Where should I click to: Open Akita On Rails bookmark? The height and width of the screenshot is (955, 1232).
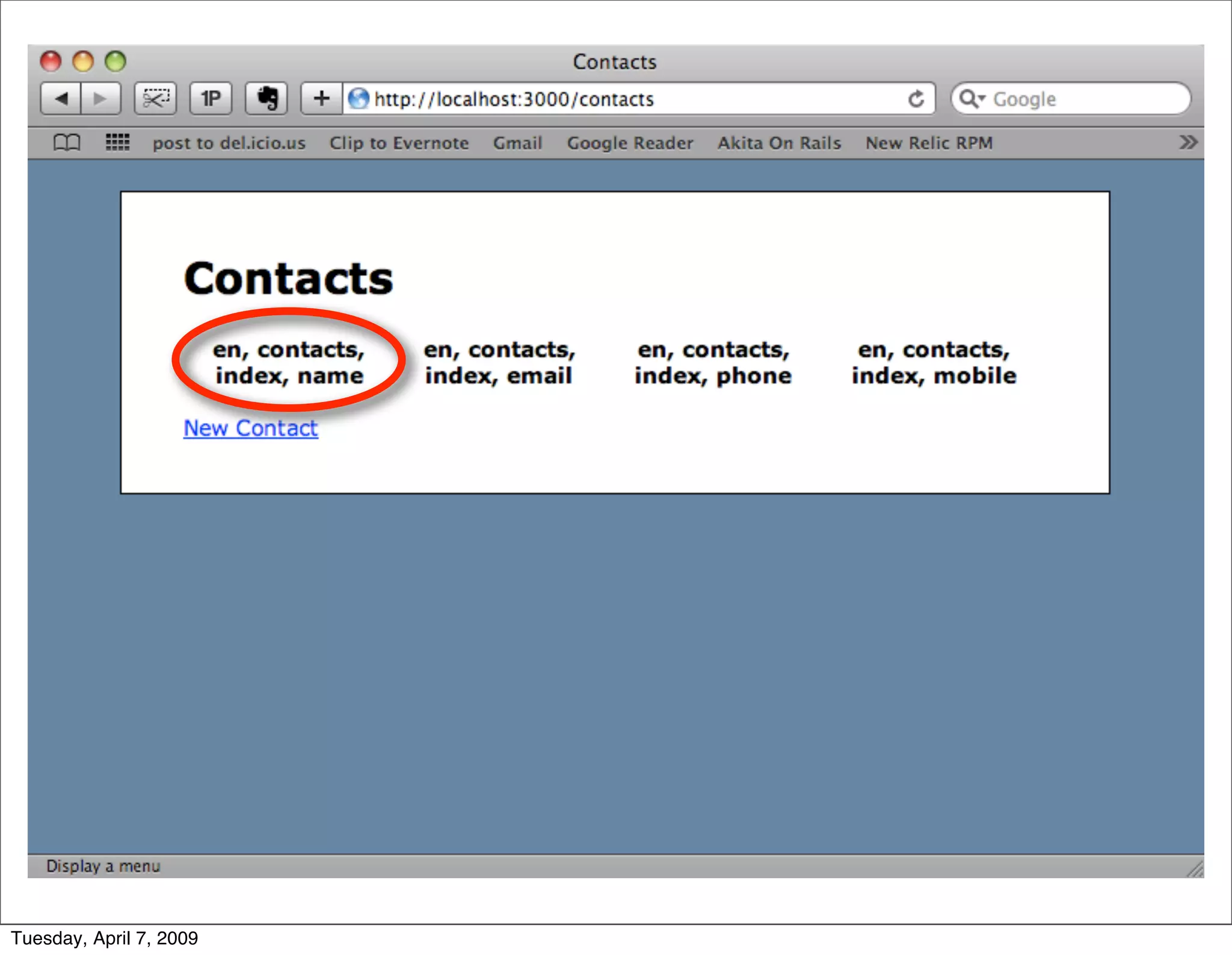[x=779, y=143]
